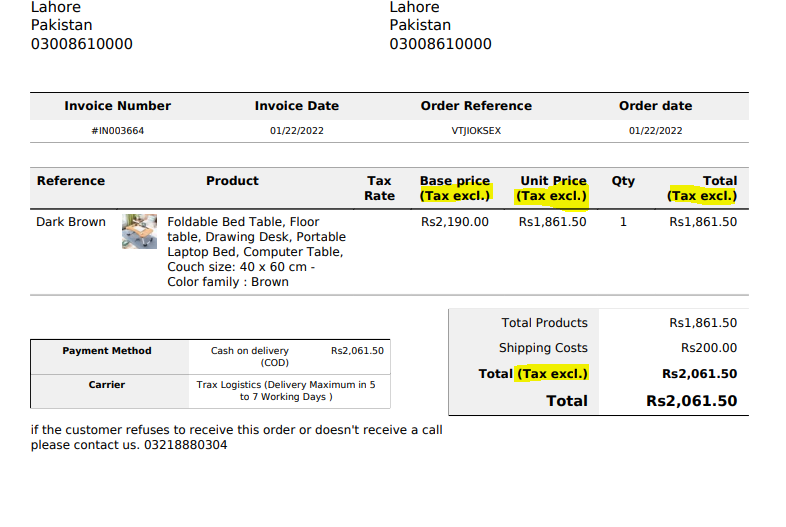Click the Qty column header

point(623,181)
